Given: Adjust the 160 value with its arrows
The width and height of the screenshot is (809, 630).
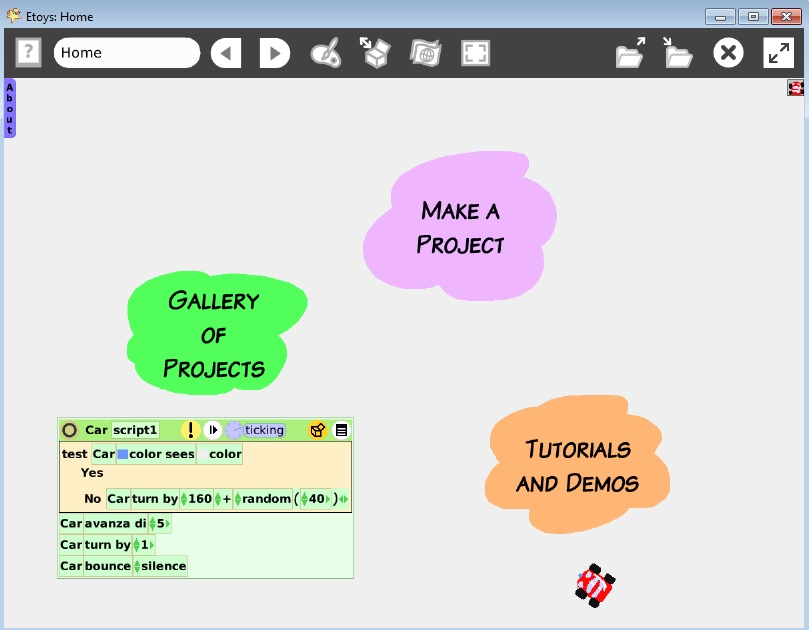Looking at the screenshot, I should click(x=184, y=499).
